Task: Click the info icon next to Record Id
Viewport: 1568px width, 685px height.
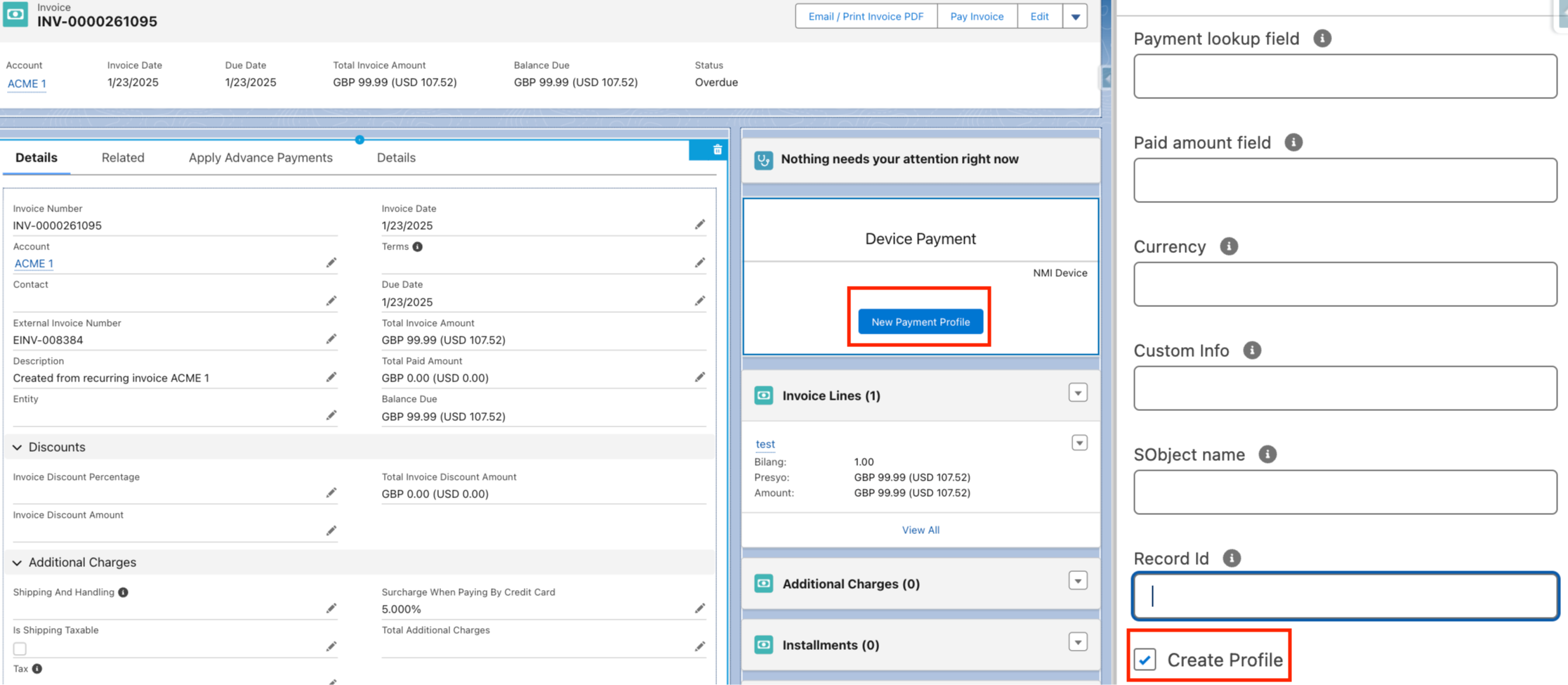Action: (x=1232, y=559)
